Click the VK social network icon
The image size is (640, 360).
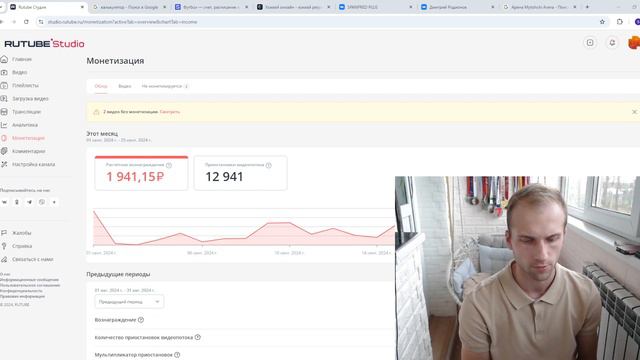pos(4,202)
